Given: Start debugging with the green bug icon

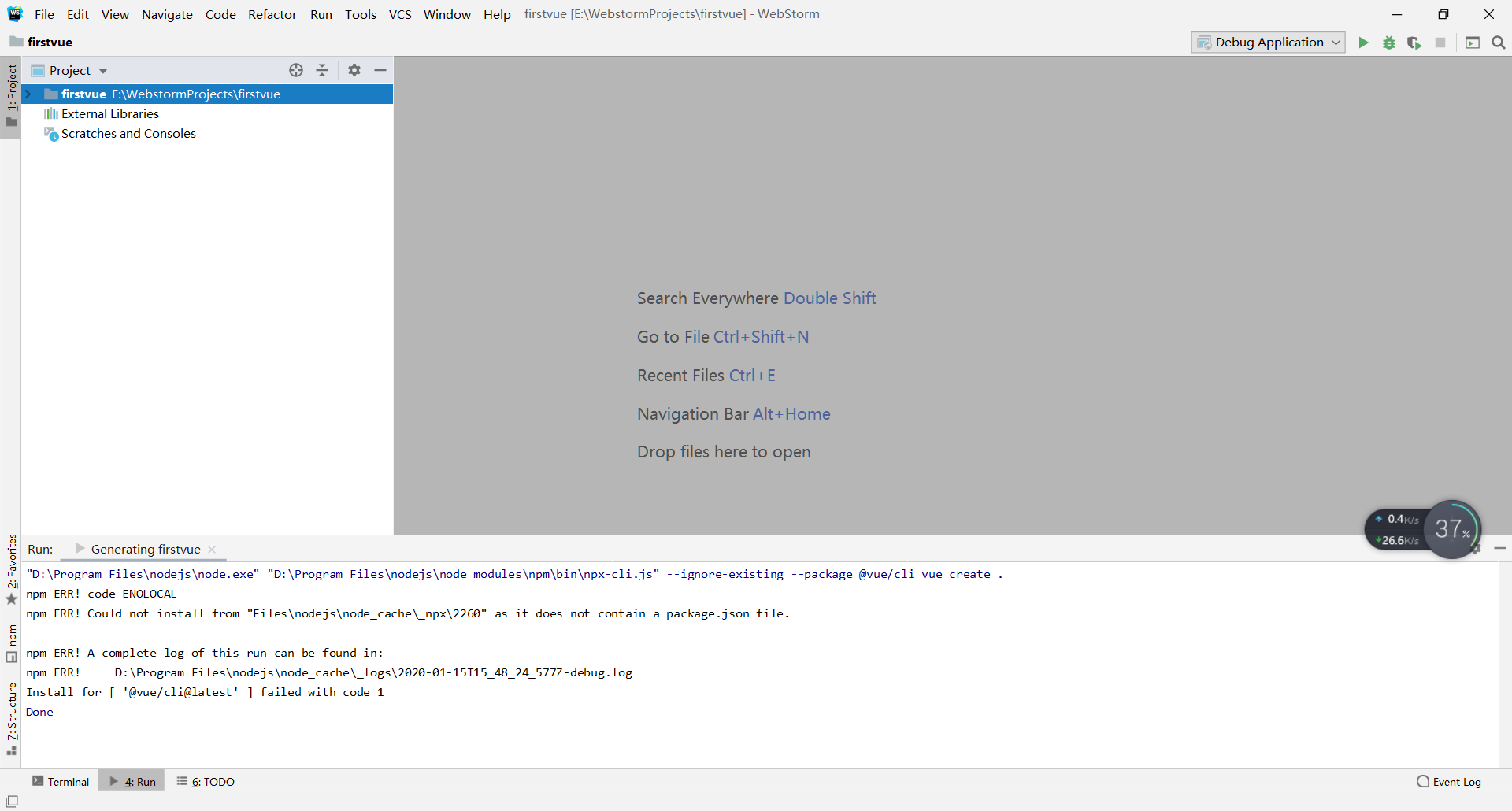Looking at the screenshot, I should pyautogui.click(x=1389, y=43).
